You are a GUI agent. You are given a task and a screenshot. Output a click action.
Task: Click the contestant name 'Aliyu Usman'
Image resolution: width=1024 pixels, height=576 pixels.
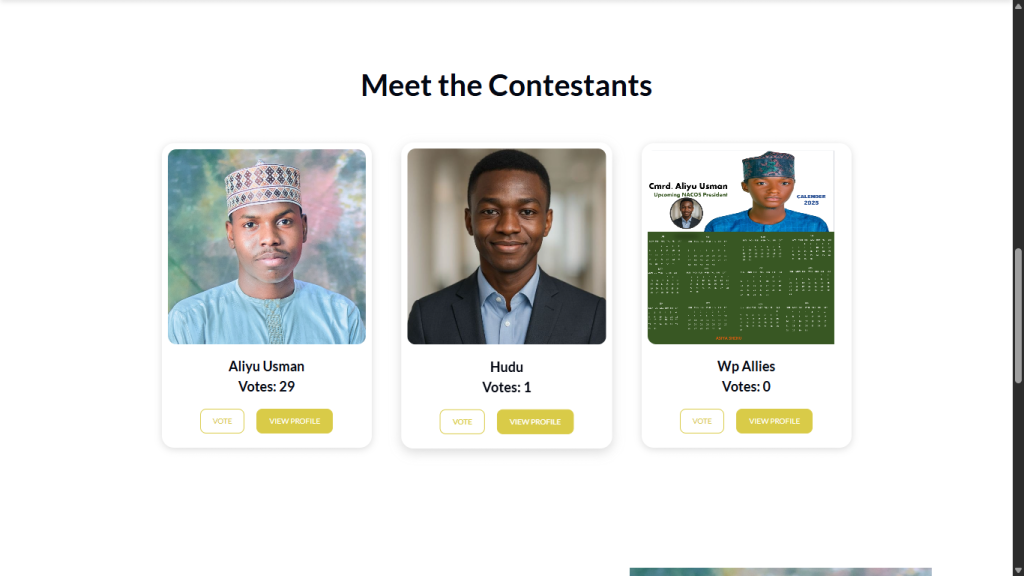click(266, 366)
